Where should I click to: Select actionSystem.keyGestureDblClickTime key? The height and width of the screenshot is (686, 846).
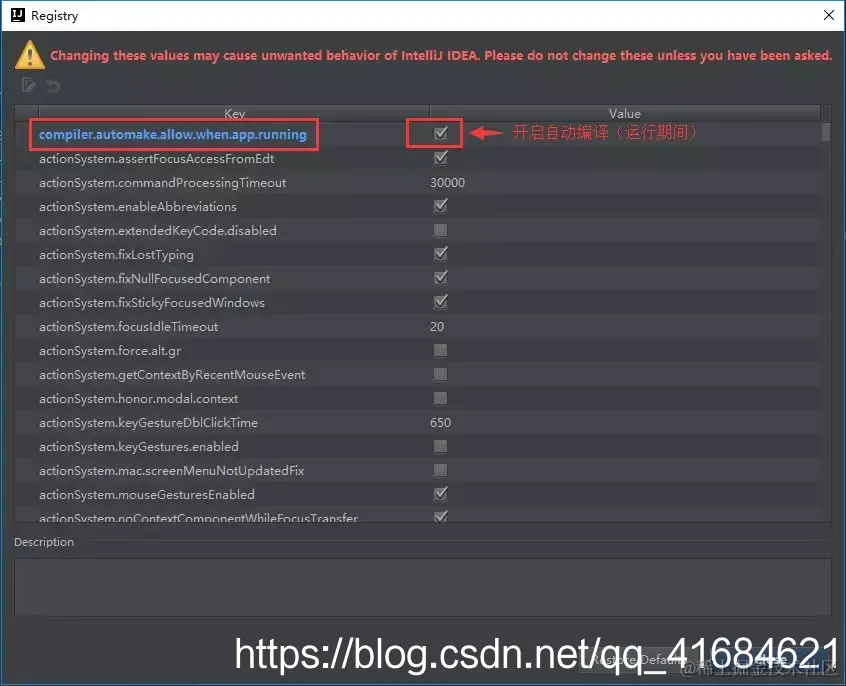(148, 423)
